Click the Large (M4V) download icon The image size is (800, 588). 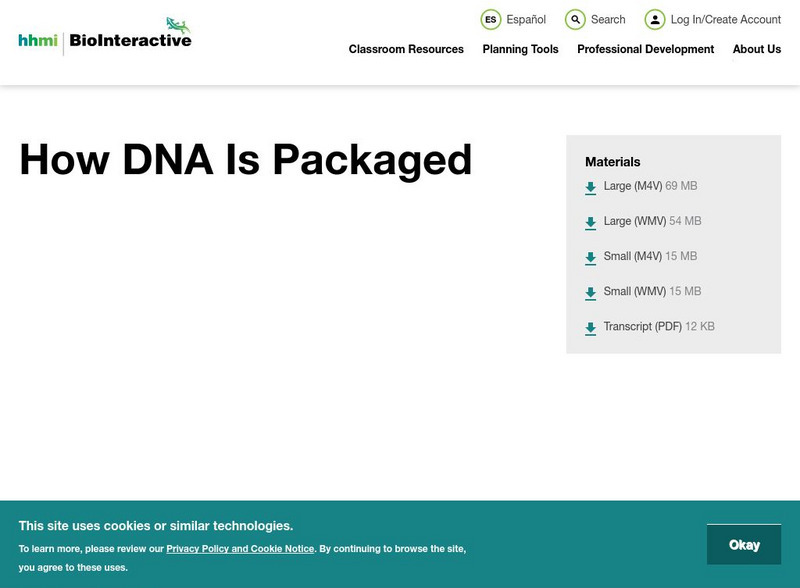pos(589,187)
